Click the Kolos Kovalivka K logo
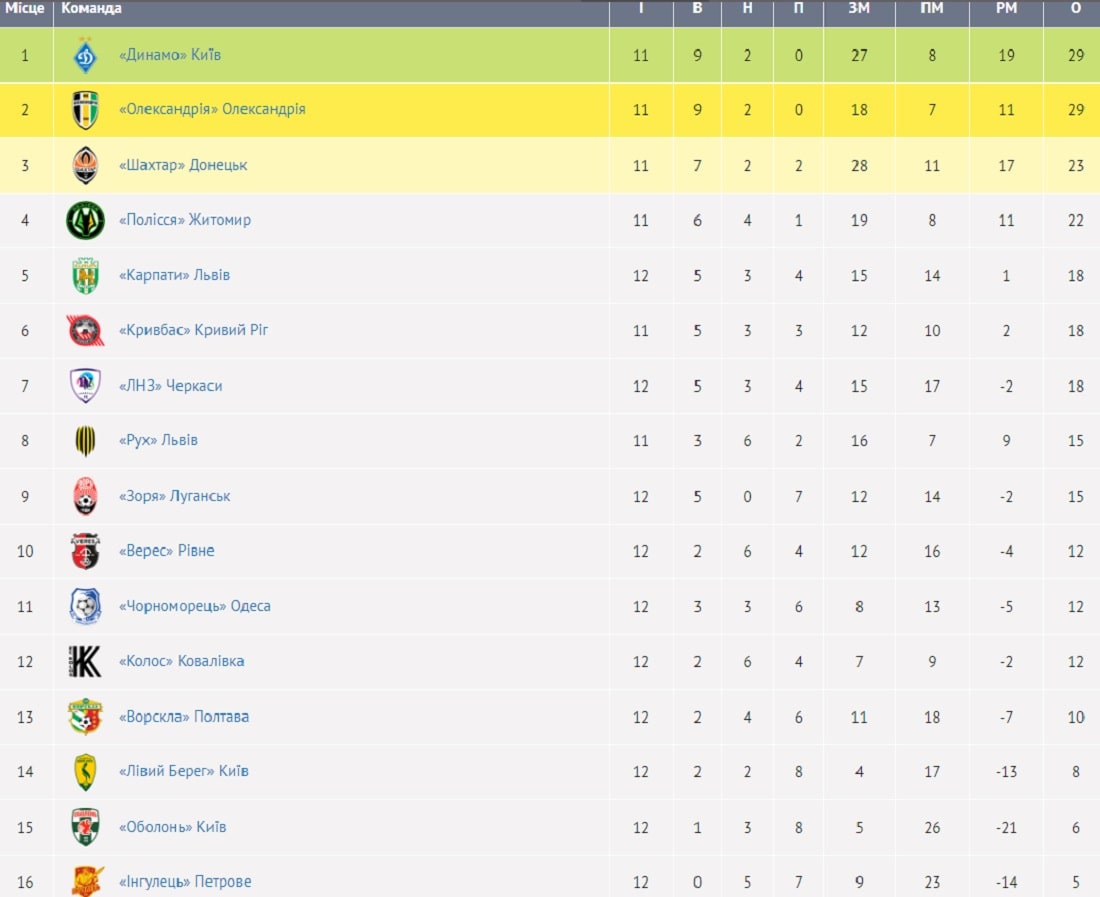 pos(86,661)
